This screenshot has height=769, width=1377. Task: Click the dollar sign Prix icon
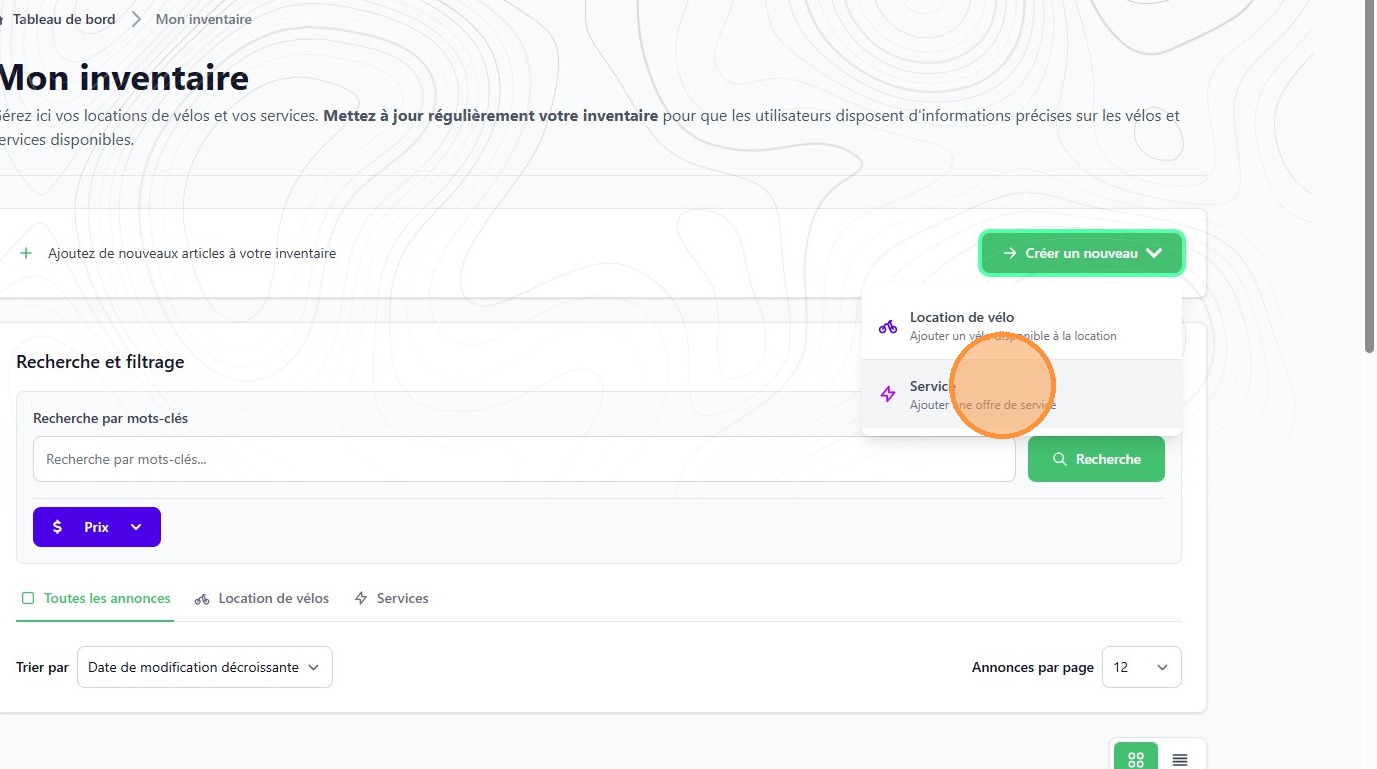[x=57, y=527]
